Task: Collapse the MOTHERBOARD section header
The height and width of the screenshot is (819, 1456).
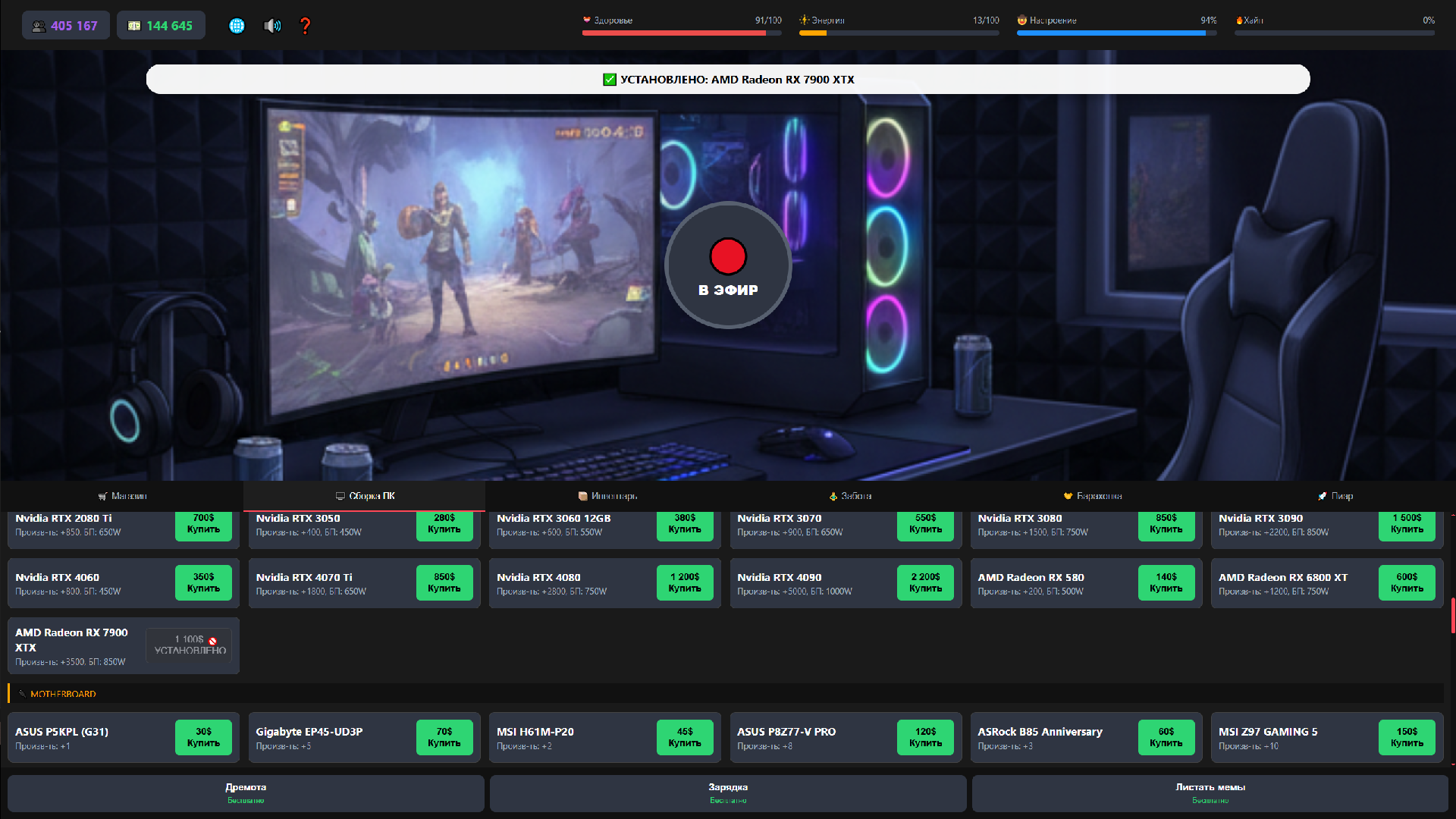Action: [63, 693]
